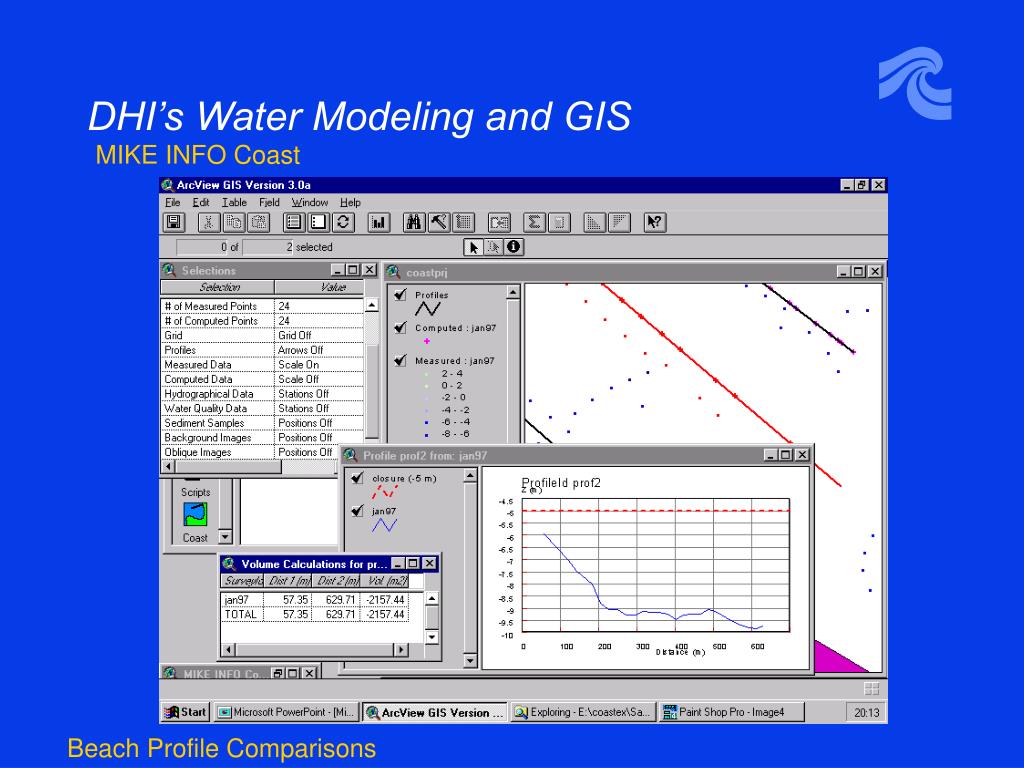Click the Calculate field icon
Image resolution: width=1024 pixels, height=768 pixels.
click(x=559, y=223)
